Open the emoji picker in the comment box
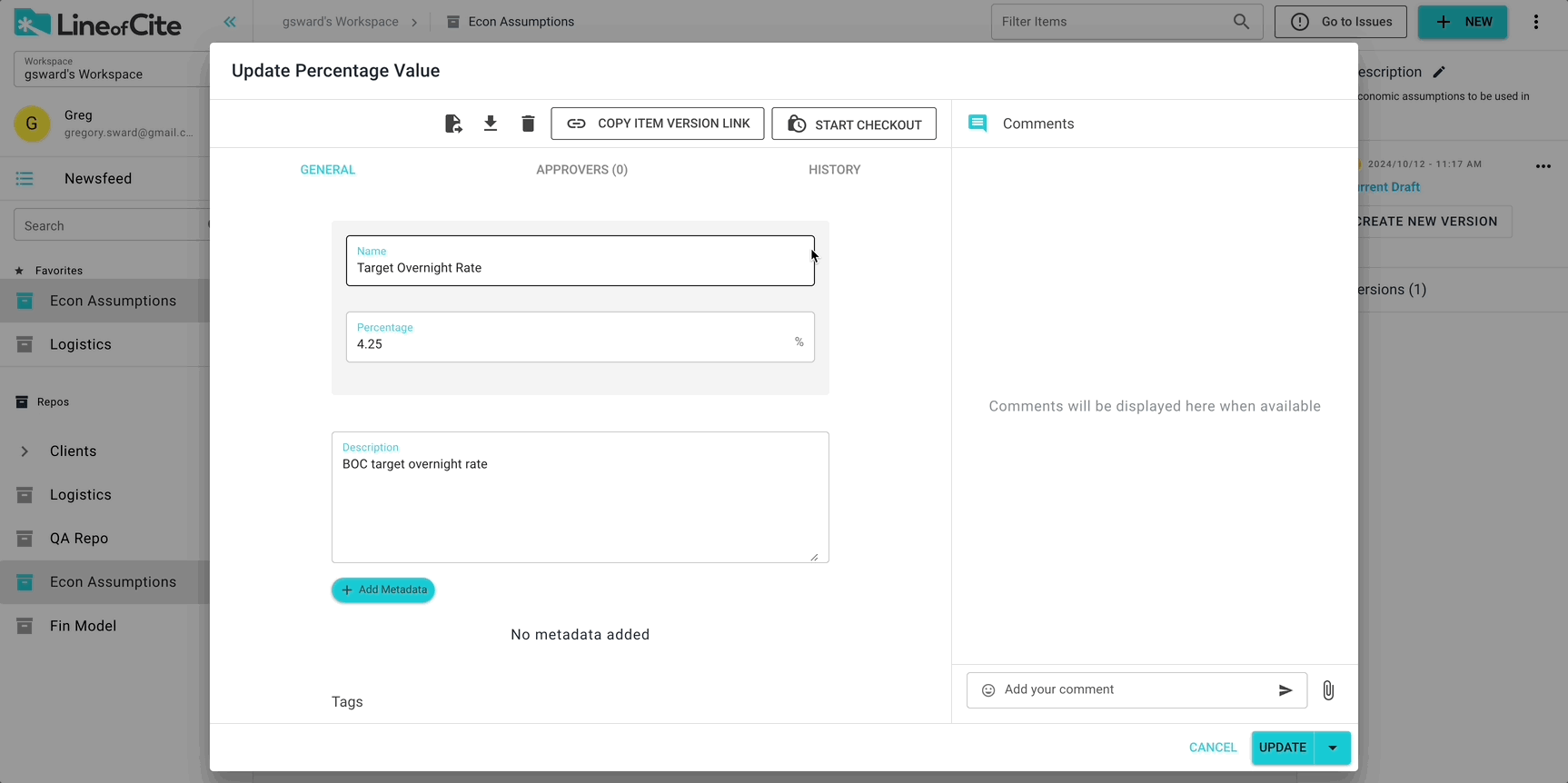Screen dimensions: 1568x783 click(x=988, y=690)
